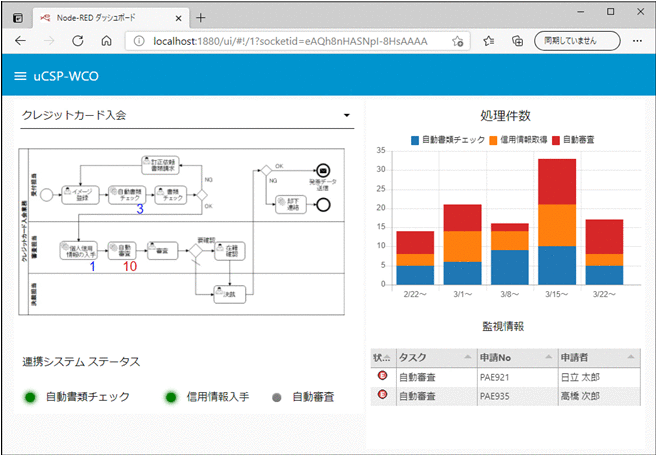The height and width of the screenshot is (456, 657).
Task: Click the 発番データ送信 end event icon
Action: [323, 170]
